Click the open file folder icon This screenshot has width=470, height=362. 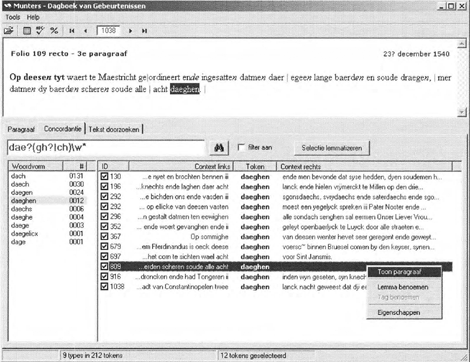9,31
